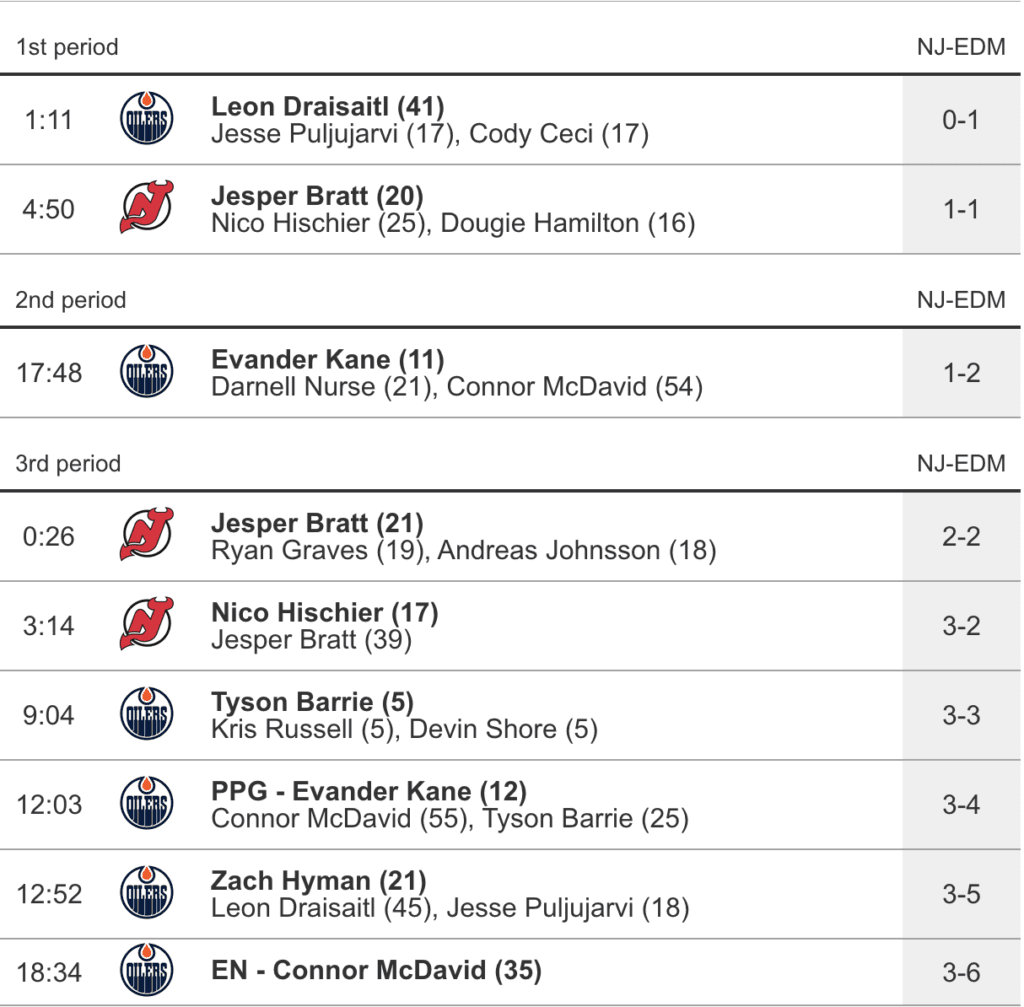Select Tyson Barrie (5) scorer name
The height and width of the screenshot is (1007, 1024).
[312, 702]
